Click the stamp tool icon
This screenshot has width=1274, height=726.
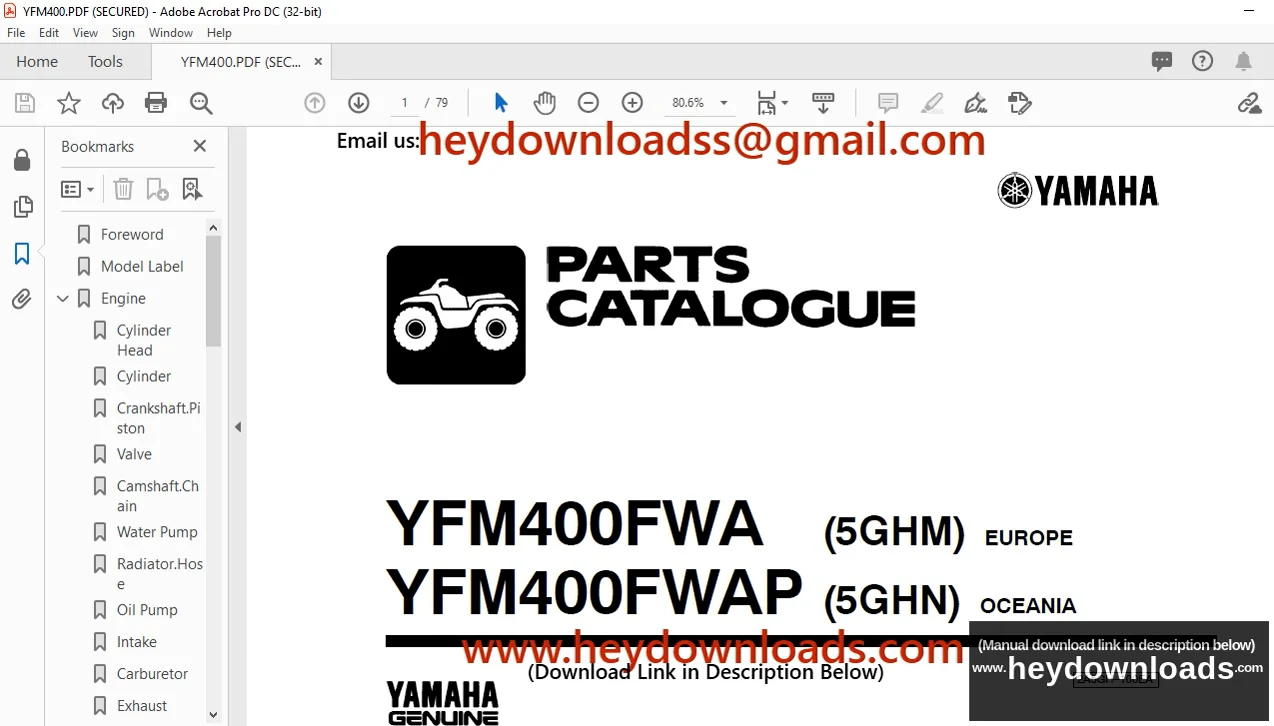(x=1019, y=103)
